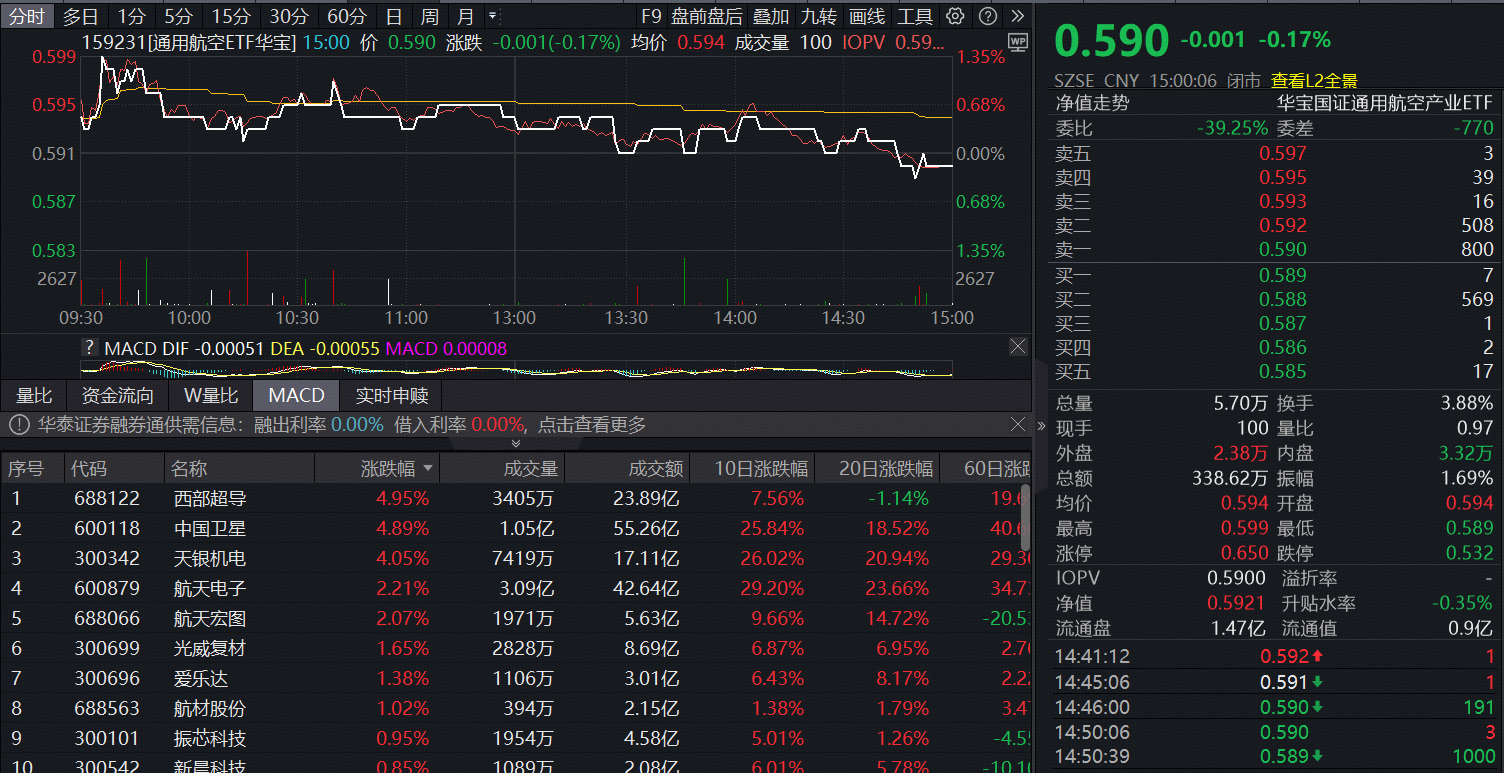The height and width of the screenshot is (773, 1504).
Task: Open the 画线 drawing tool button
Action: [866, 16]
